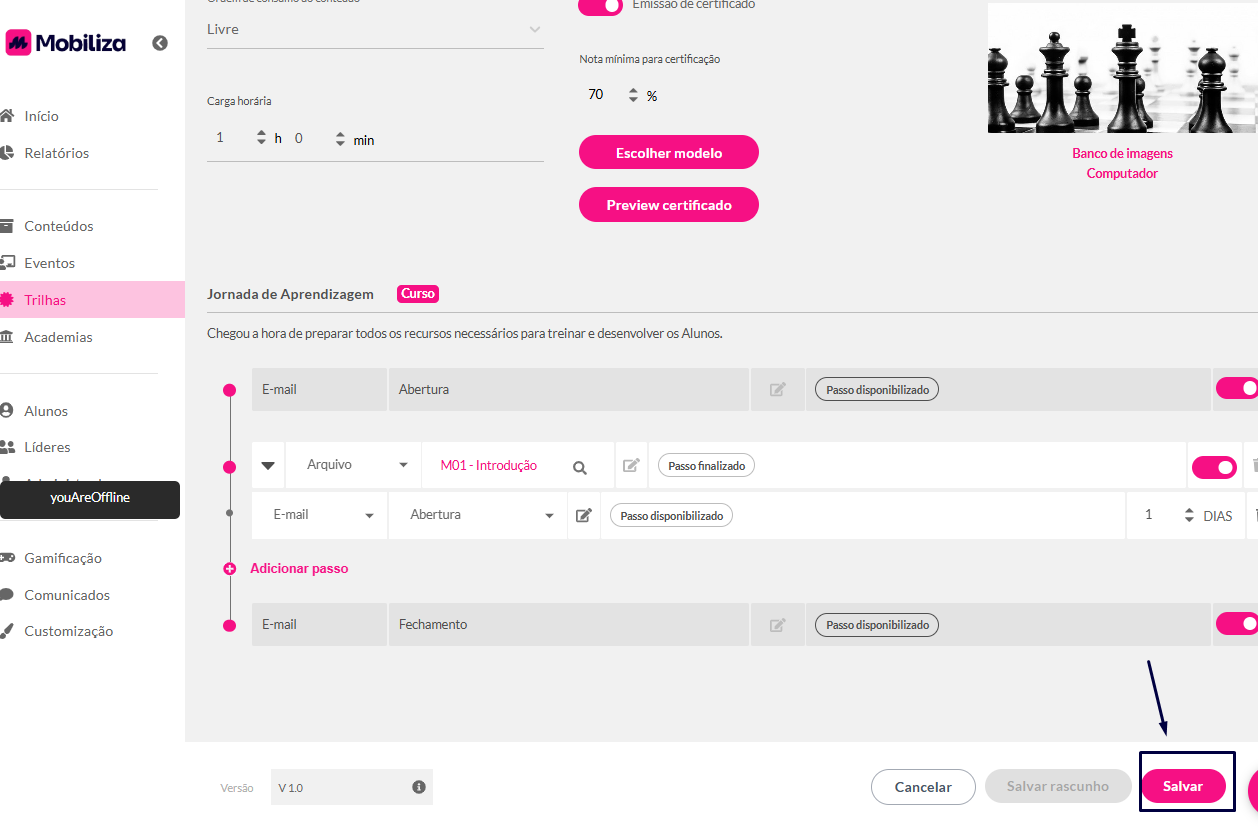Screen dimensions: 1258x827
Task: Open Relatórios in the sidebar
Action: pyautogui.click(x=56, y=153)
